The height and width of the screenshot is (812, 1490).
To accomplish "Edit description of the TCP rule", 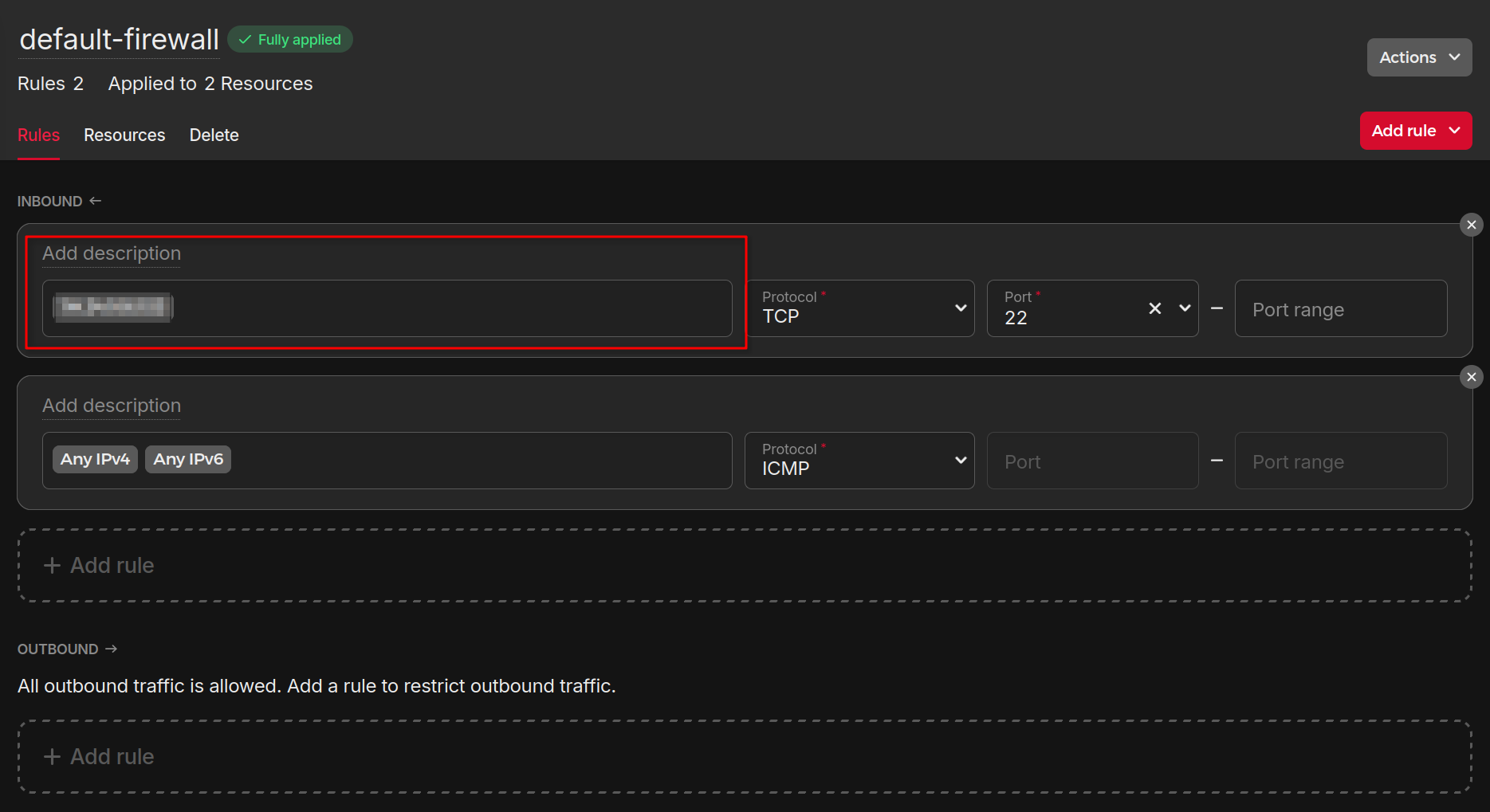I will tap(112, 253).
